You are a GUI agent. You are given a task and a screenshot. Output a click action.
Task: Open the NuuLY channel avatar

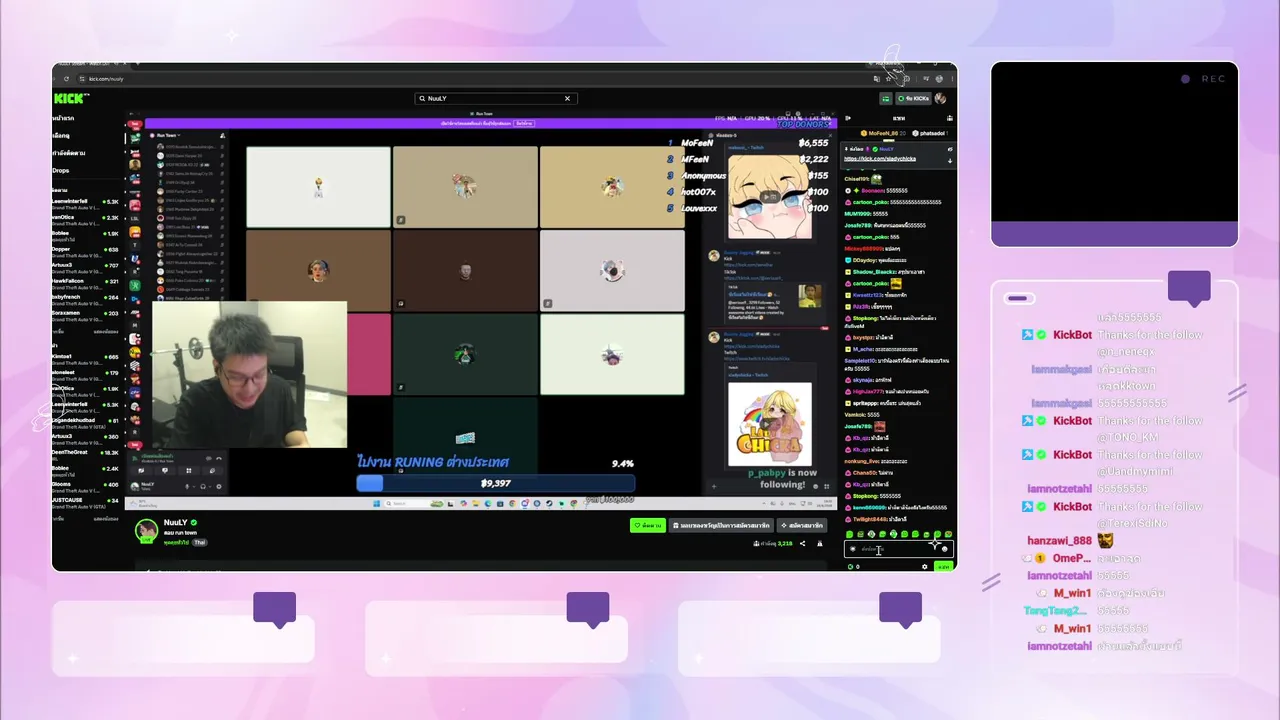(x=147, y=530)
